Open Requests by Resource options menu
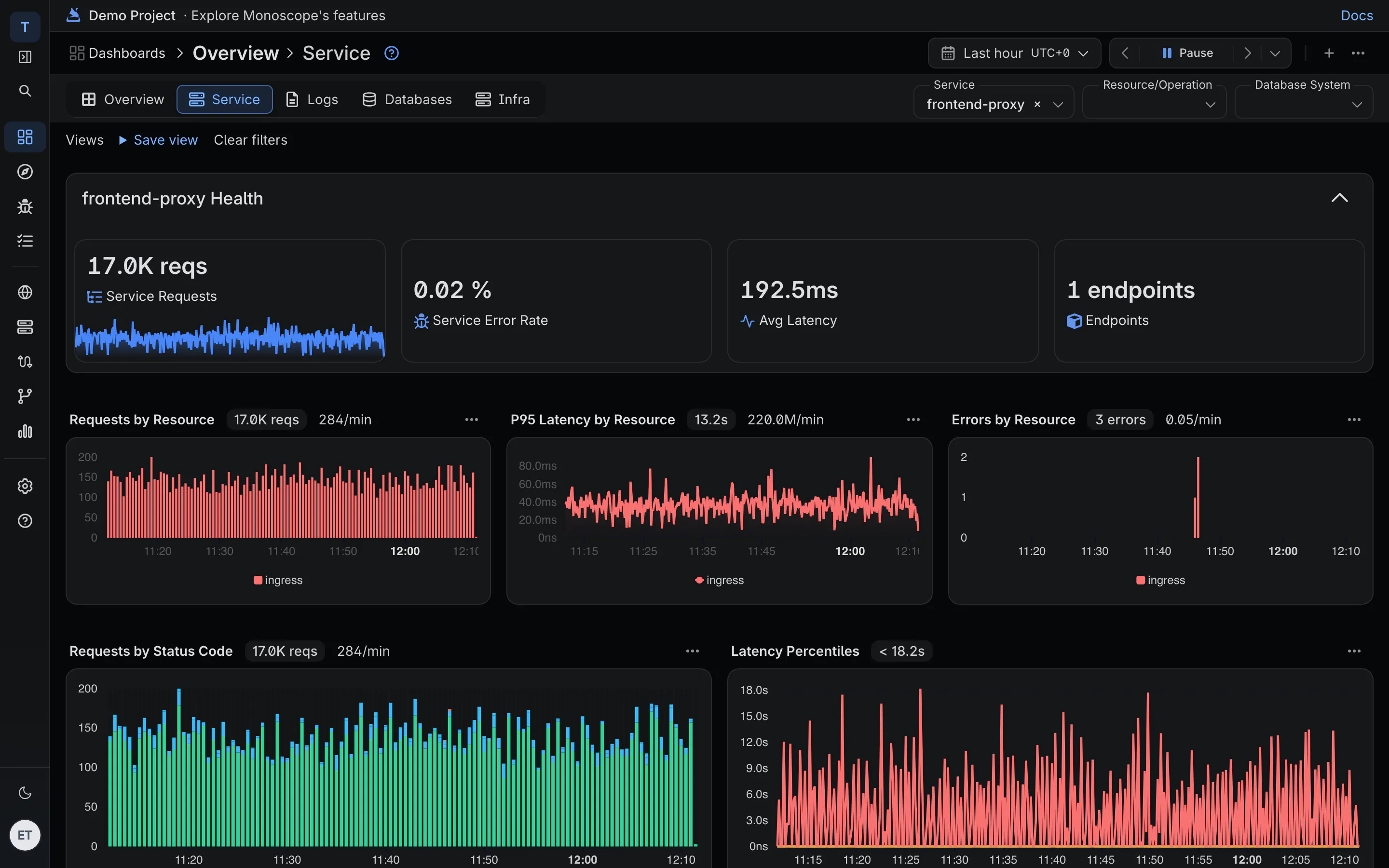 [471, 420]
